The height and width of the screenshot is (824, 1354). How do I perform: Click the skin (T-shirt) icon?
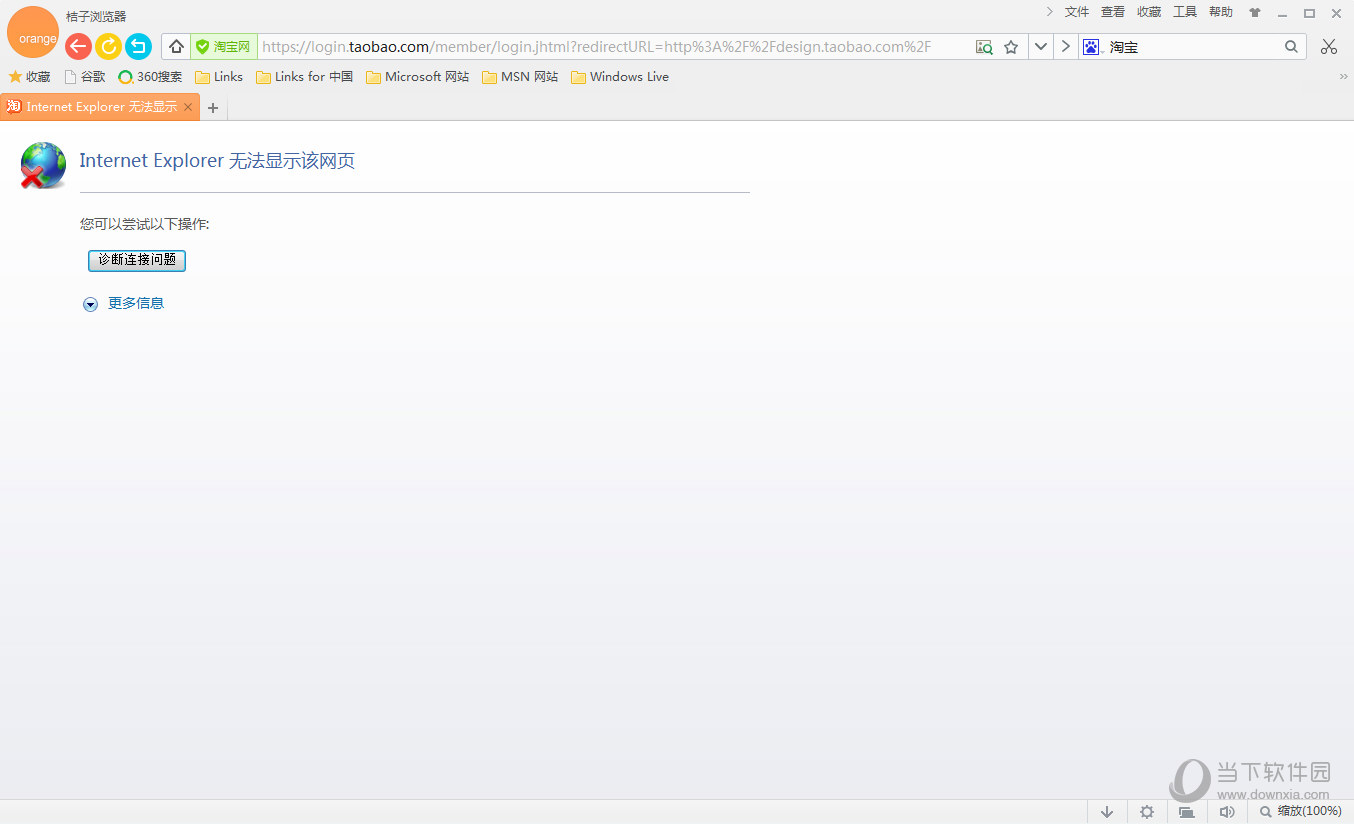coord(1255,13)
